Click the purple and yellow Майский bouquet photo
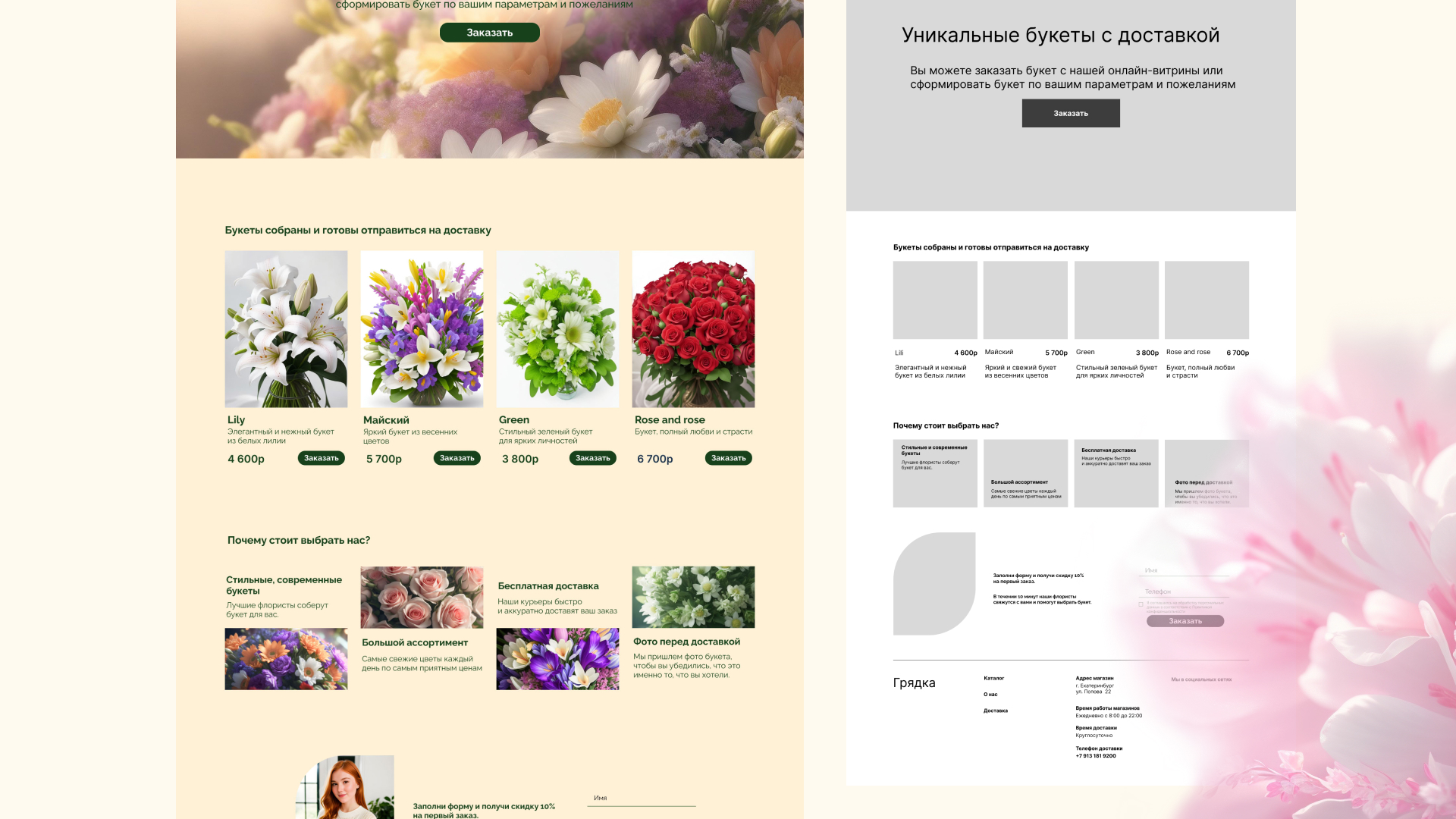The height and width of the screenshot is (819, 1456). 422,329
